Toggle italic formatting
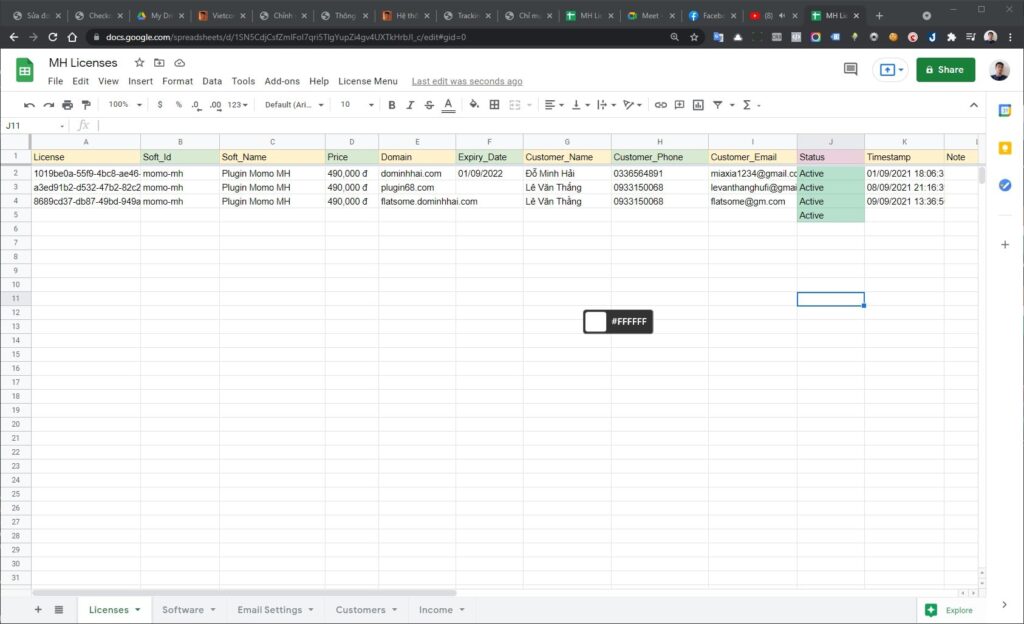Image resolution: width=1024 pixels, height=624 pixels. (x=410, y=105)
